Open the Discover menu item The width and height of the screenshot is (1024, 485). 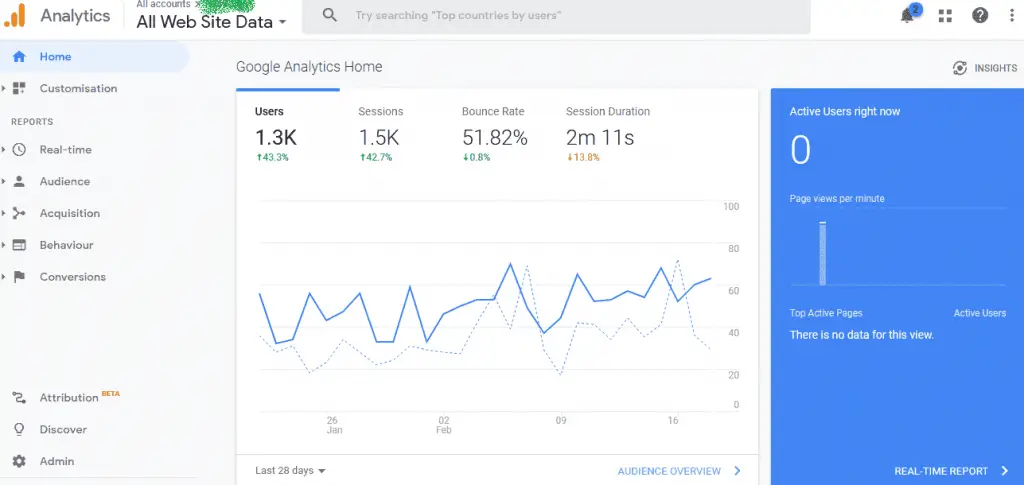[x=63, y=430]
